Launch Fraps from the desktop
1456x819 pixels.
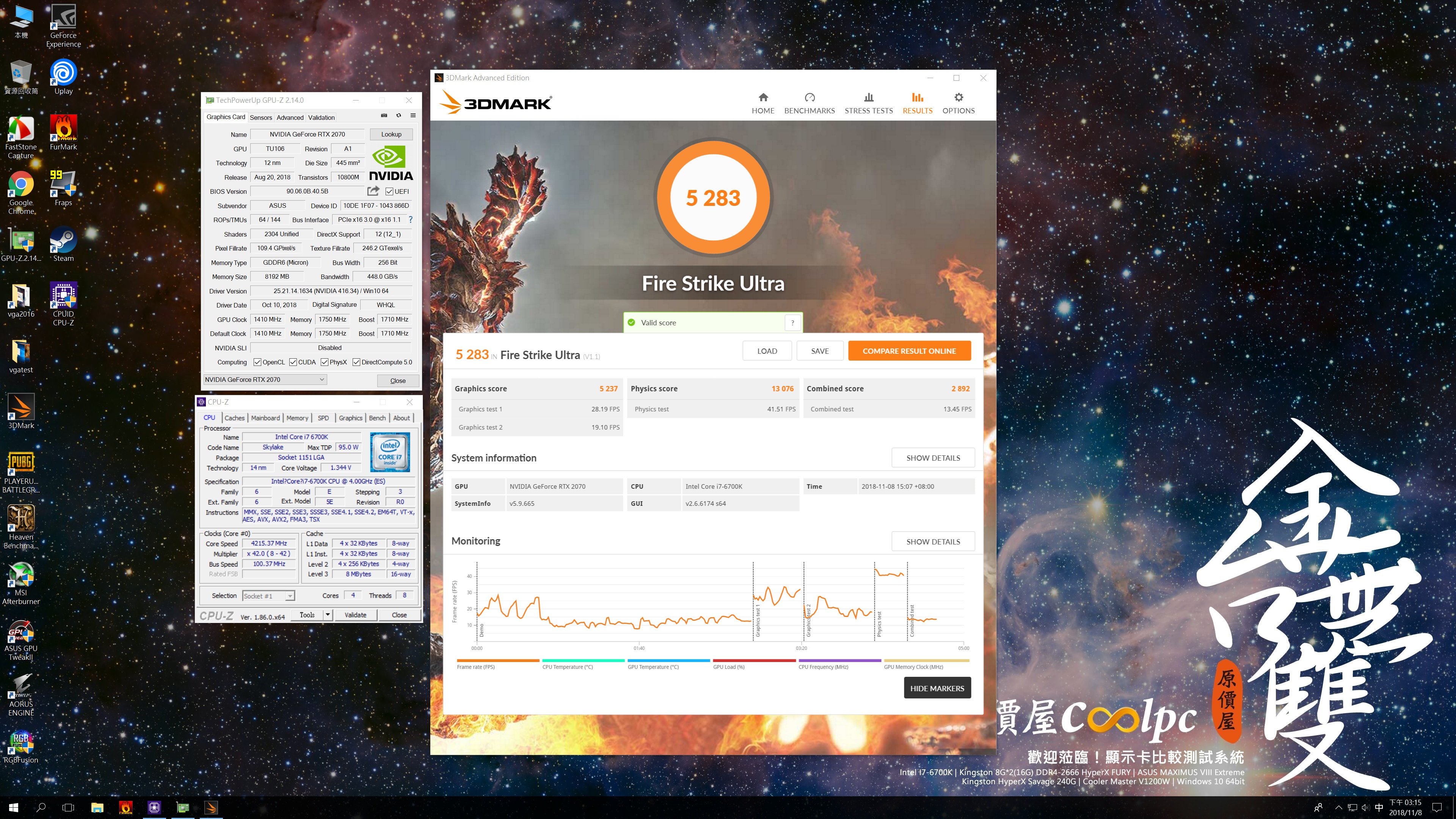[x=63, y=188]
